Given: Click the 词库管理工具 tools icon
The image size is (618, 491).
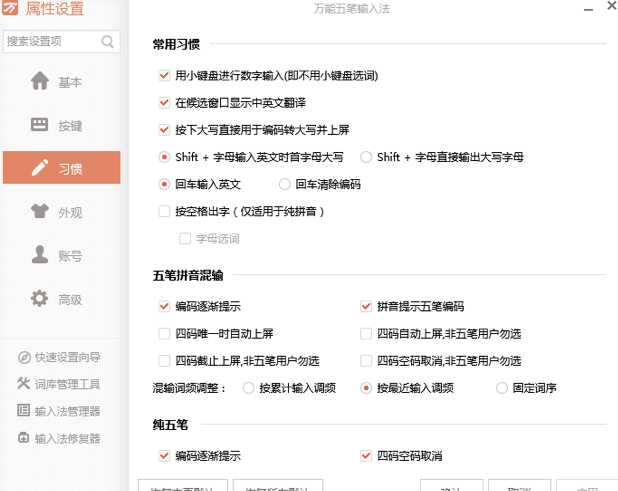Looking at the screenshot, I should (24, 383).
